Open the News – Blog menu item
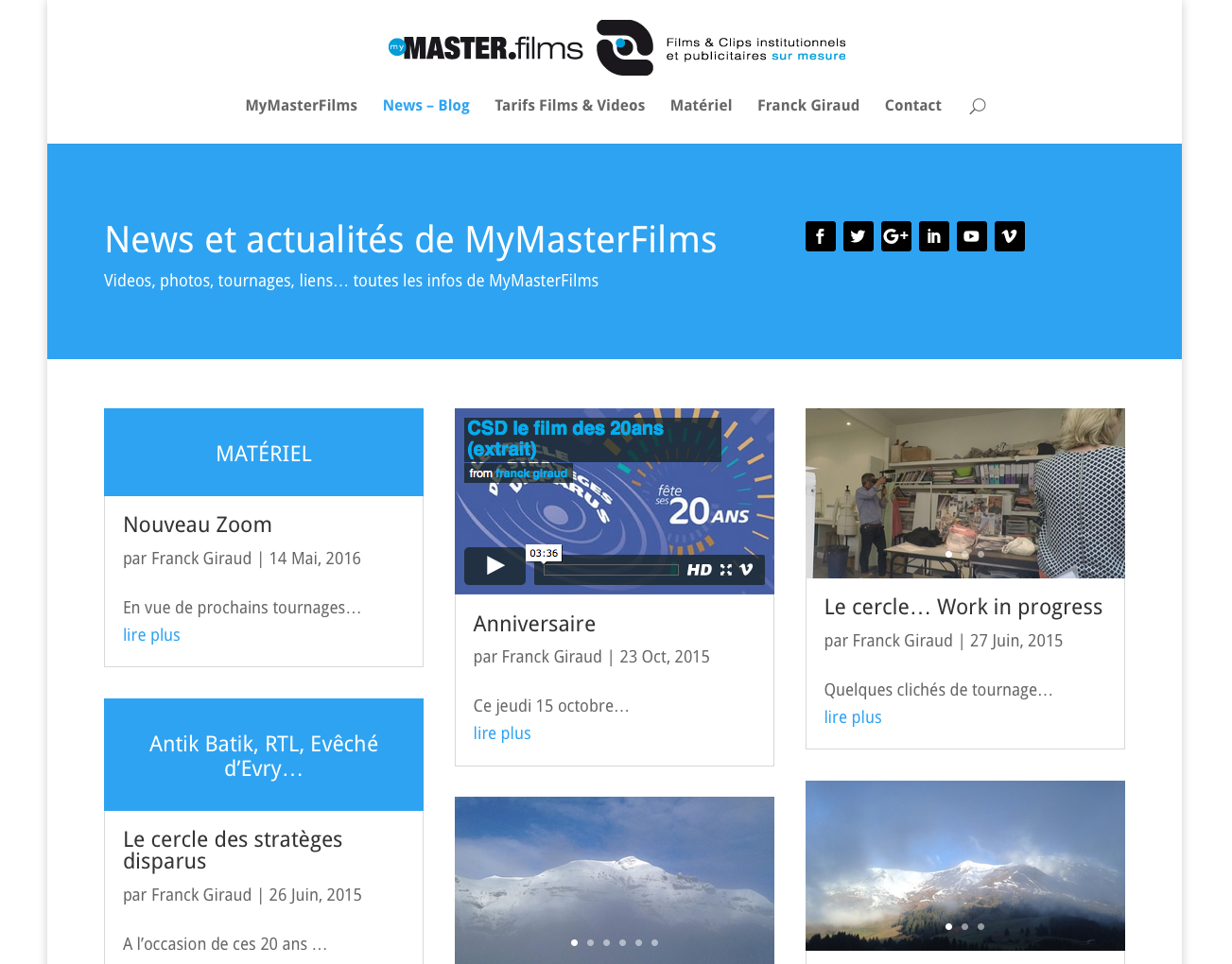 tap(425, 106)
